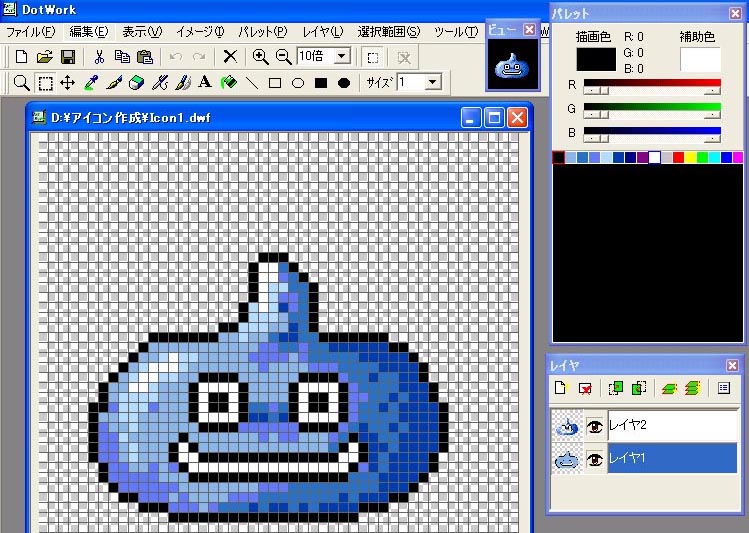The image size is (749, 533).
Task: Click the slime preview in ビュー window
Action: pos(513,64)
